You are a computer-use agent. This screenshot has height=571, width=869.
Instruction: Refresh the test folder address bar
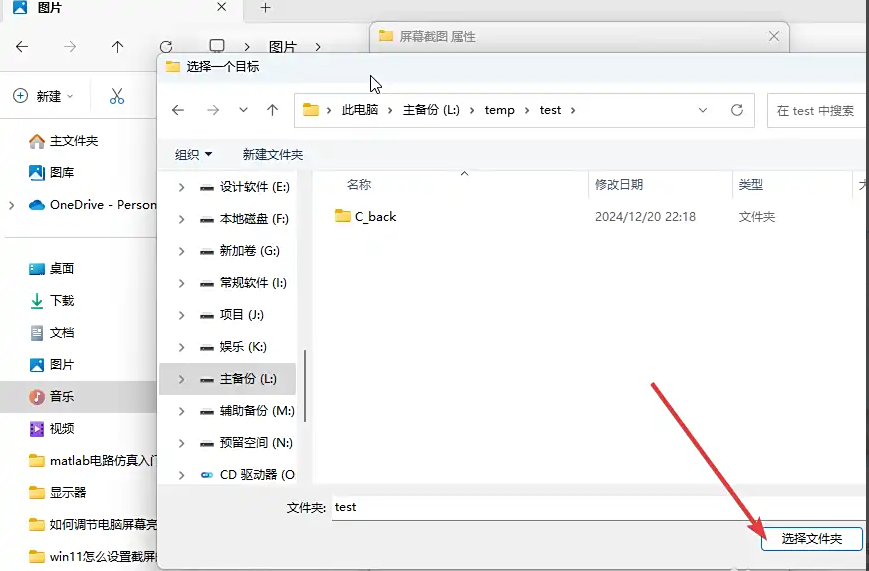tap(737, 110)
